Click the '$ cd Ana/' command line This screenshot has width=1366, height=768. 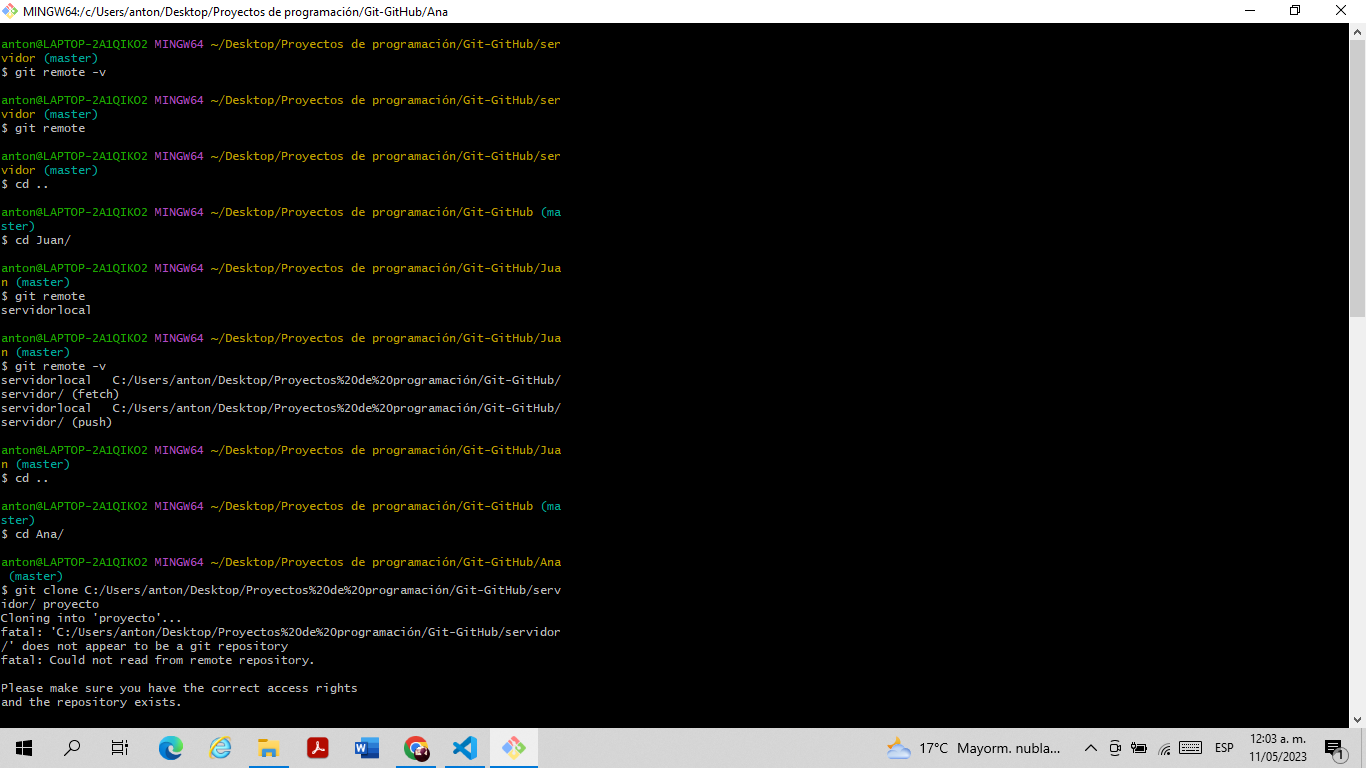32,534
